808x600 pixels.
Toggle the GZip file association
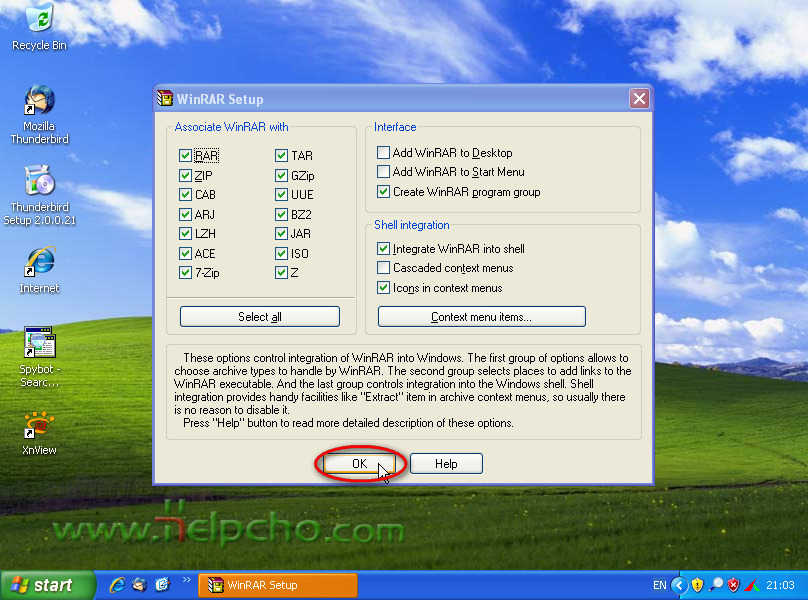pos(281,175)
